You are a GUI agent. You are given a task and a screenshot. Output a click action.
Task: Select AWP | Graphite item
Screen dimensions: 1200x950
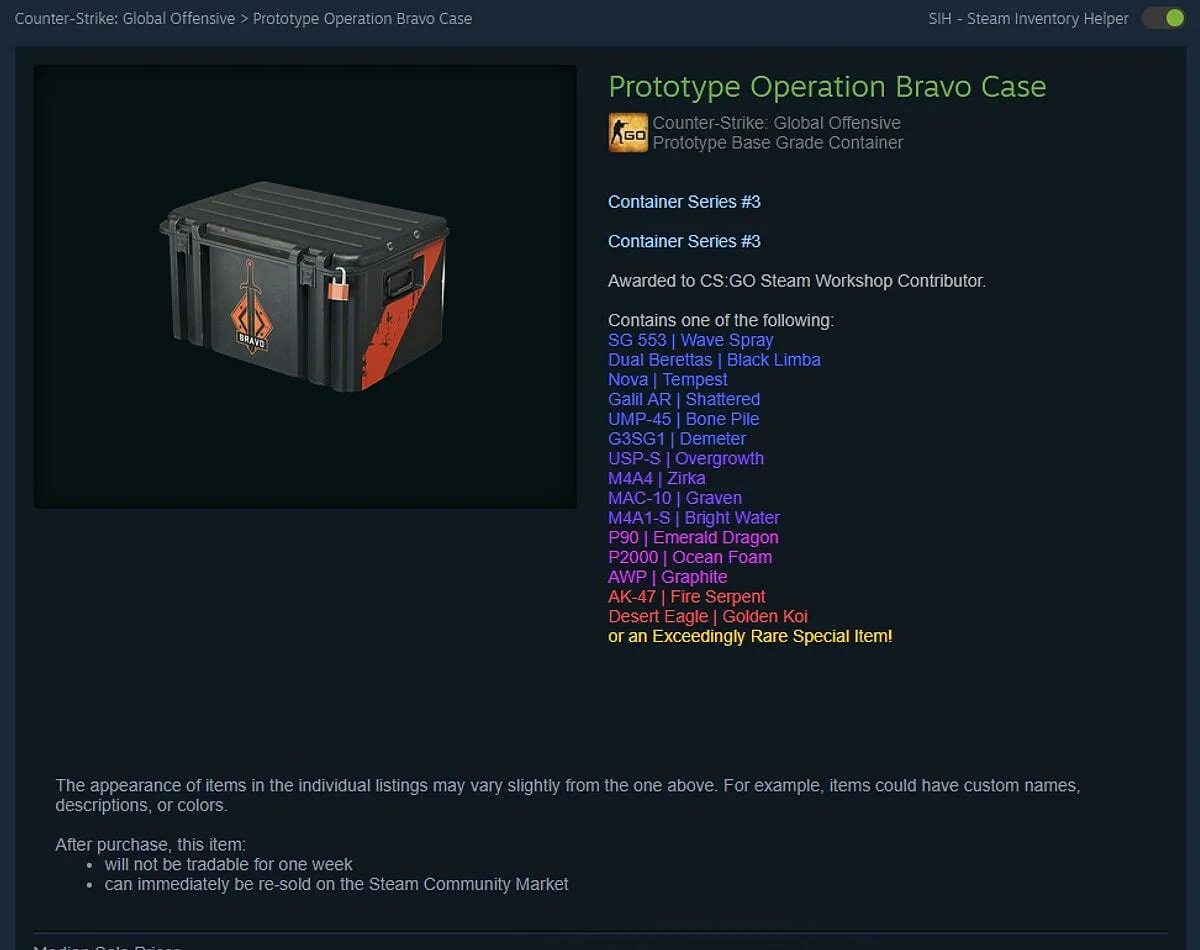coord(667,577)
